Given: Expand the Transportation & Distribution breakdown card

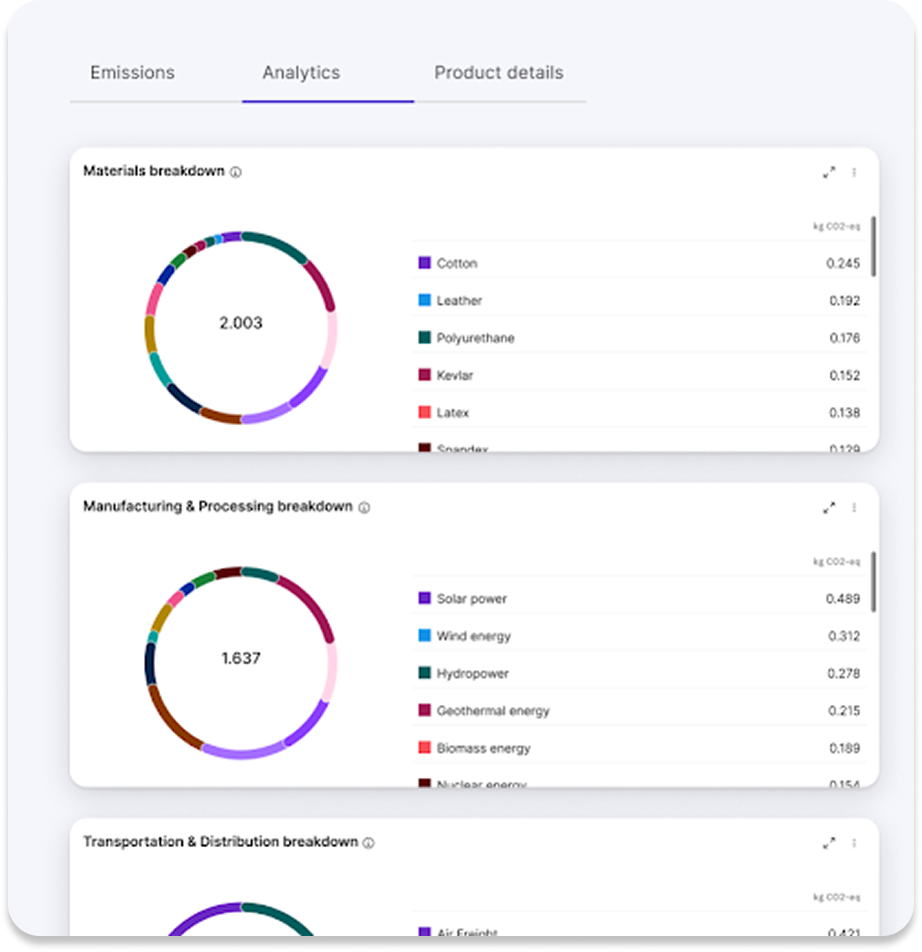Looking at the screenshot, I should point(828,843).
